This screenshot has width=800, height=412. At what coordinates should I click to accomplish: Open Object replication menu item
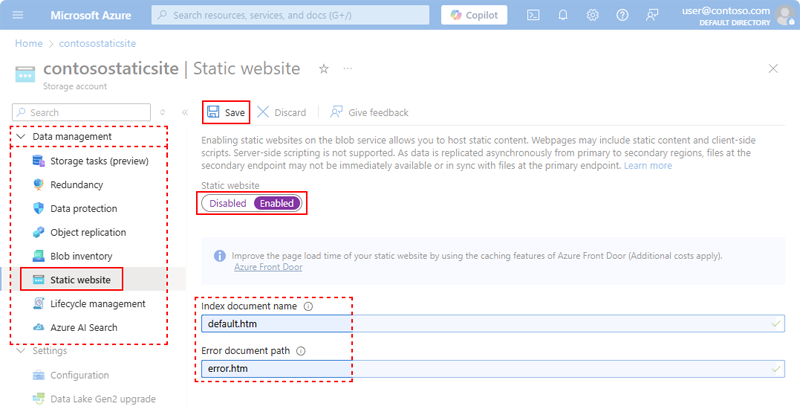point(88,232)
